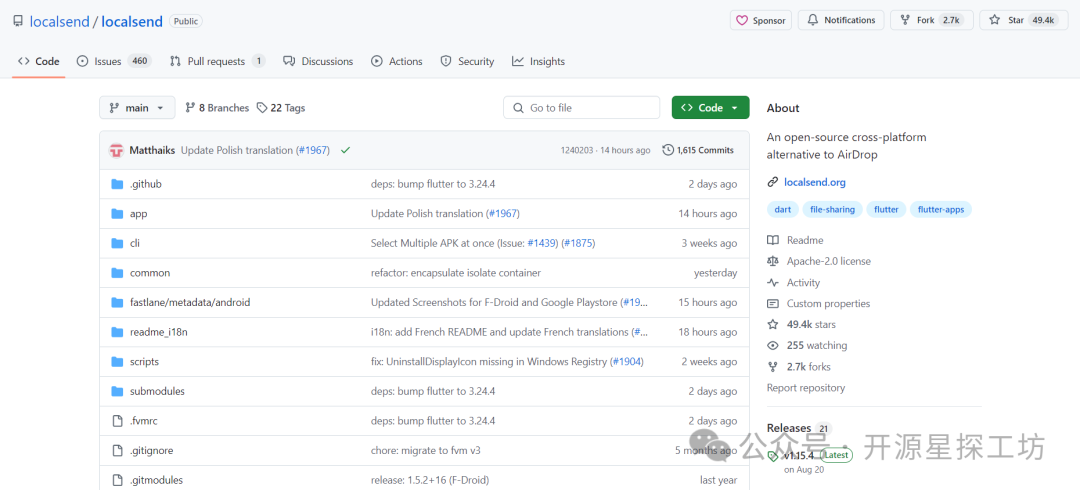
Task: Open the Releases heading link
Action: tap(789, 427)
